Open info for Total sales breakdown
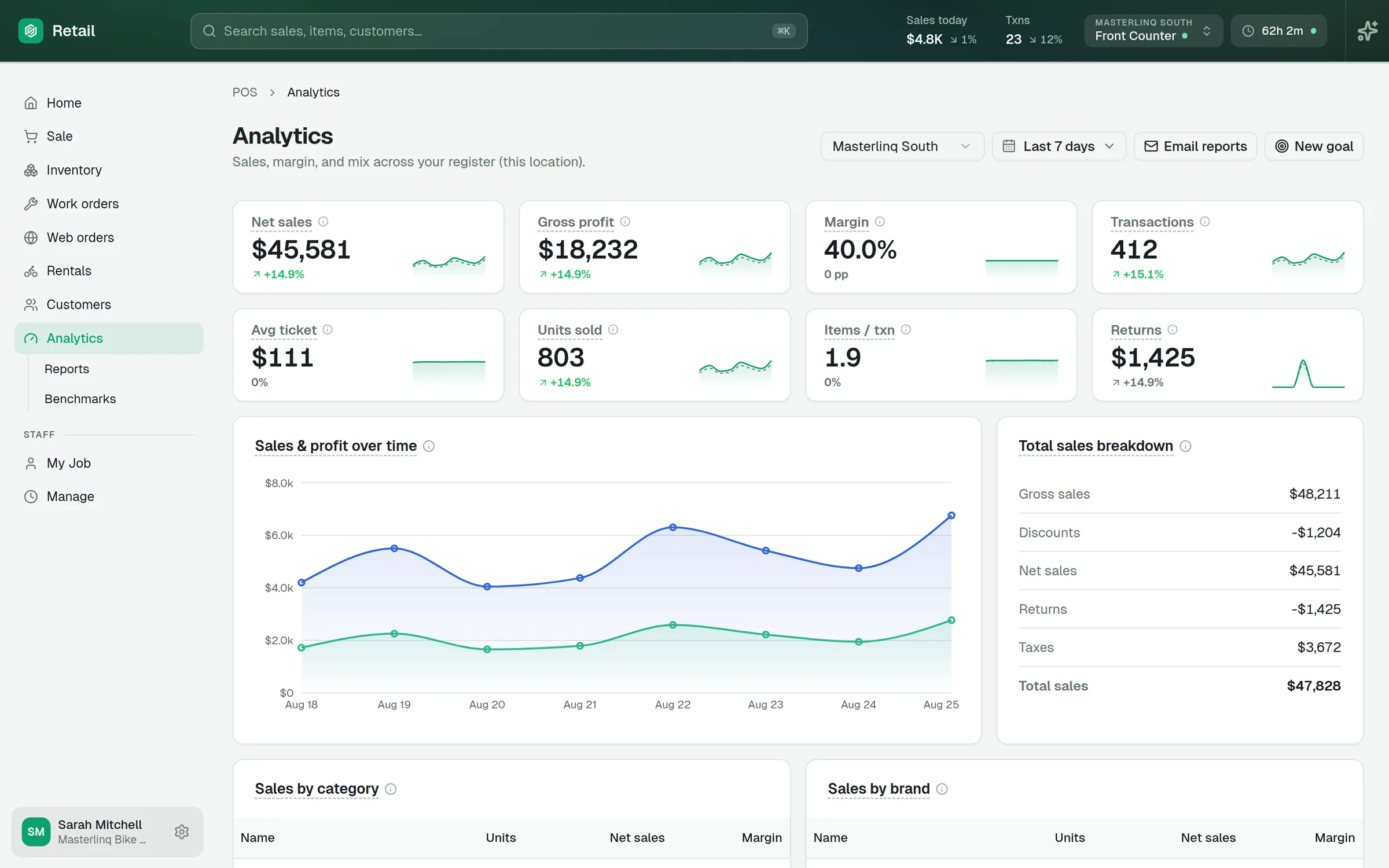Image resolution: width=1389 pixels, height=868 pixels. (1185, 446)
